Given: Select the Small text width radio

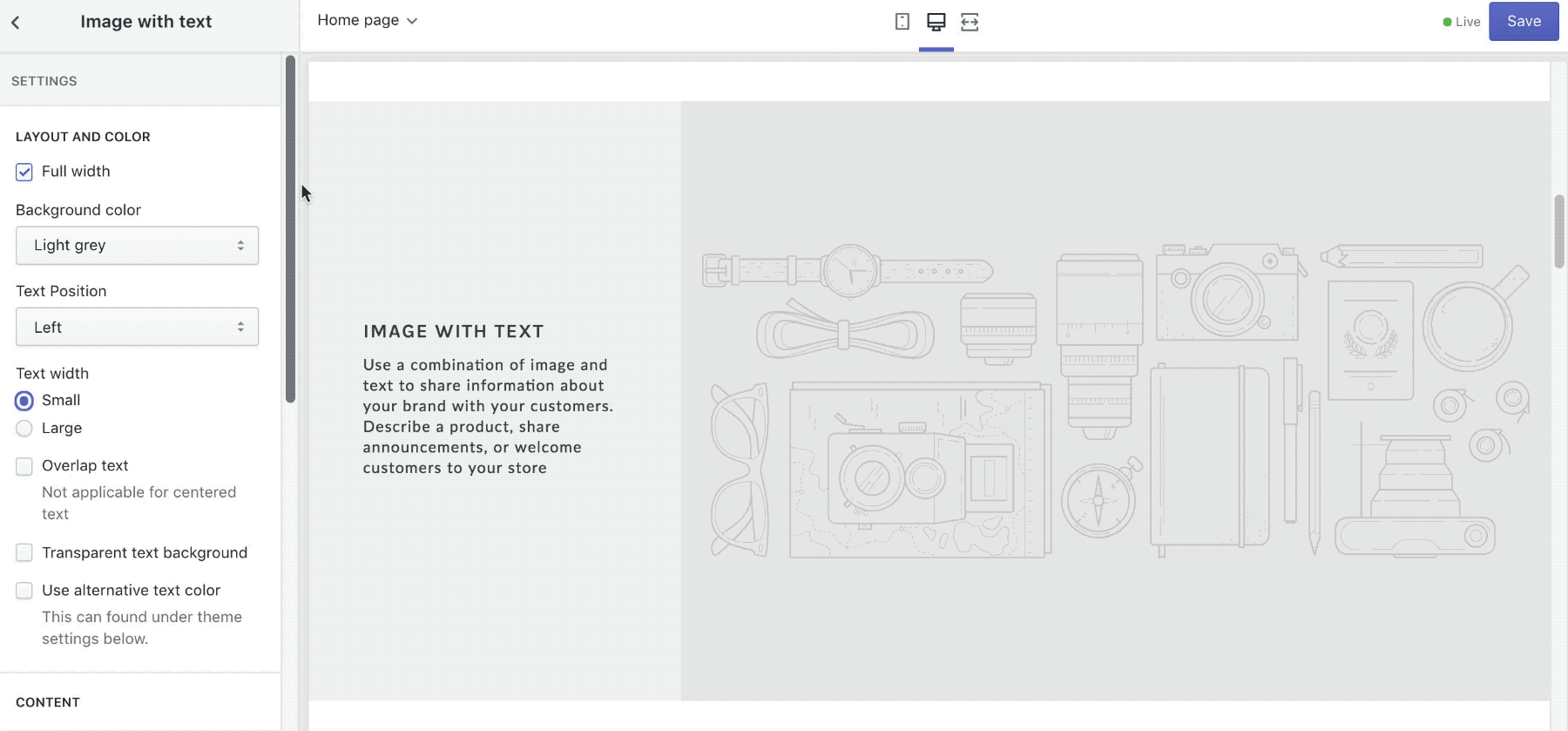Looking at the screenshot, I should [24, 401].
